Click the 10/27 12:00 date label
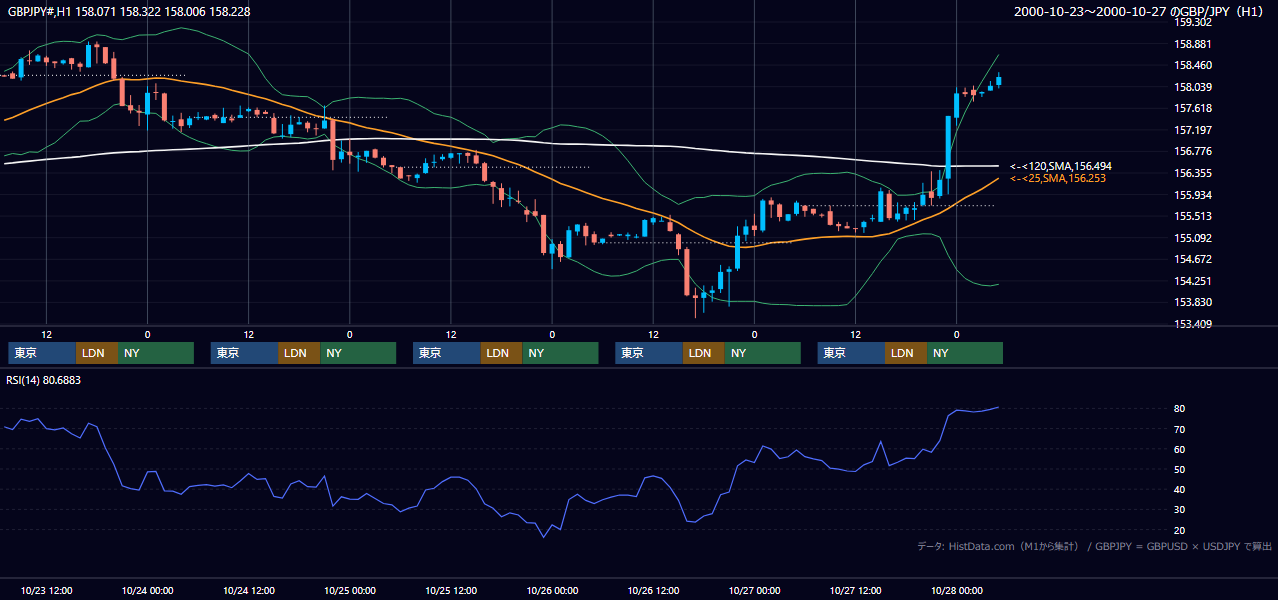This screenshot has width=1278, height=600. point(855,590)
